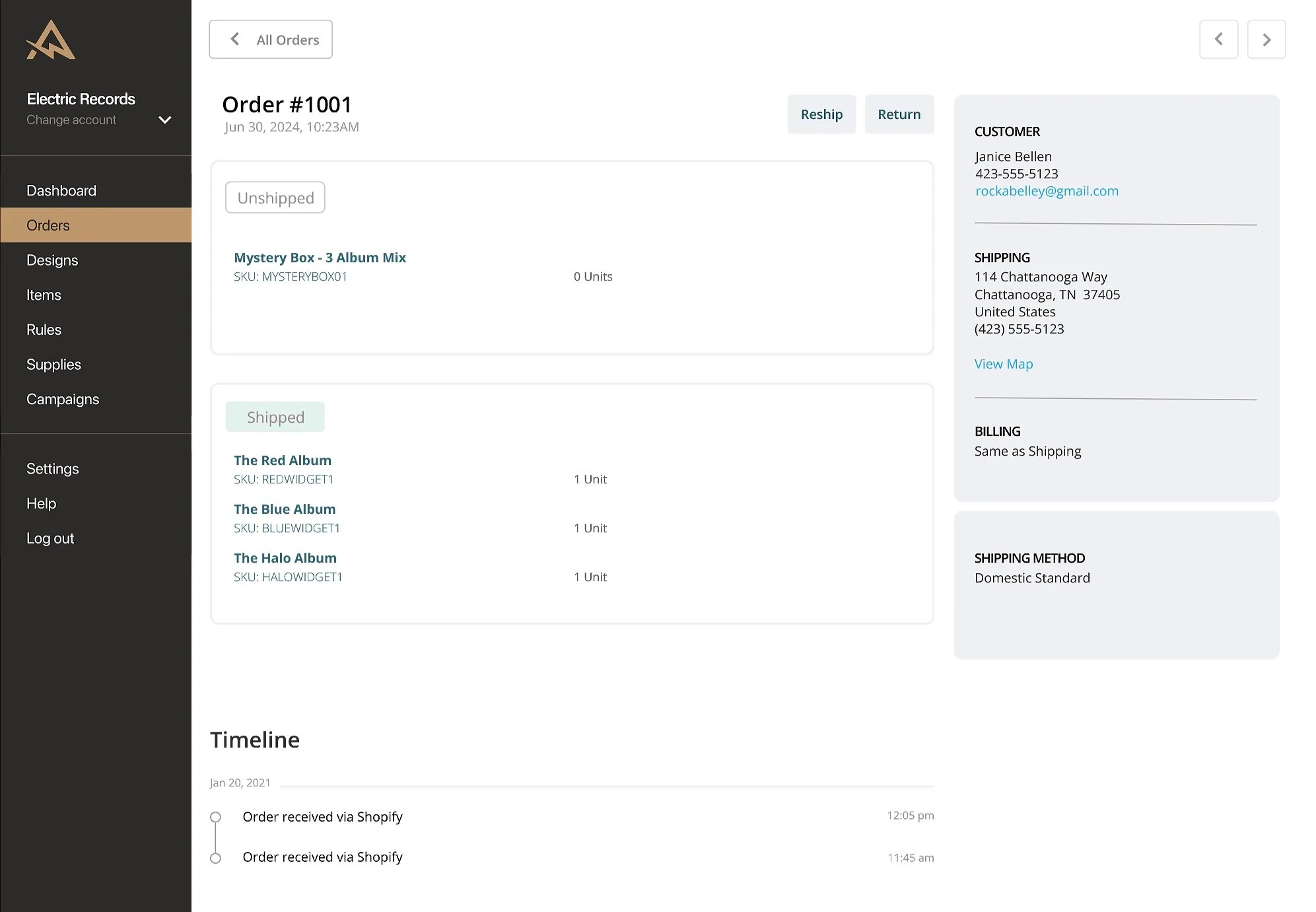Expand the Change account dropdown chevron
This screenshot has height=912, width=1316.
click(165, 120)
